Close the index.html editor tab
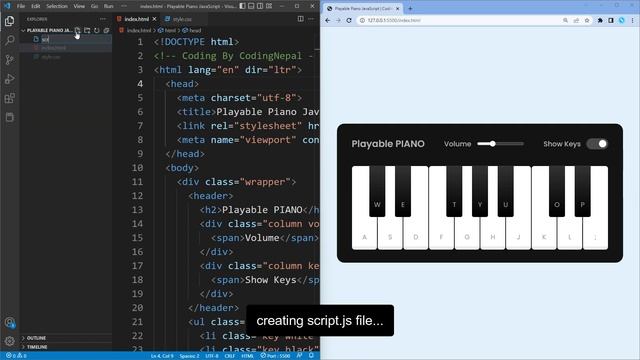 click(x=154, y=19)
